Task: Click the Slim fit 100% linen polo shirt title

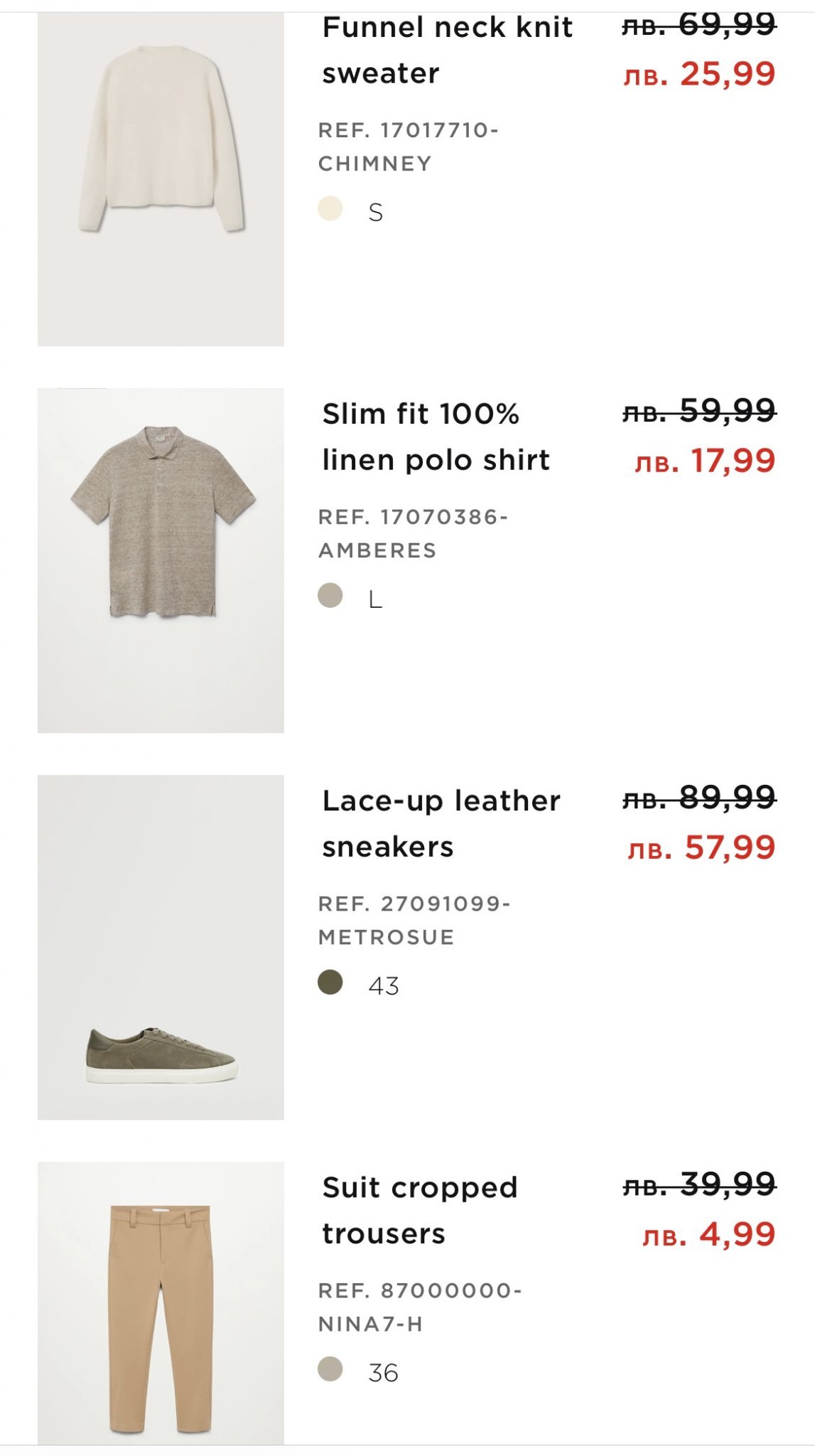Action: click(436, 437)
